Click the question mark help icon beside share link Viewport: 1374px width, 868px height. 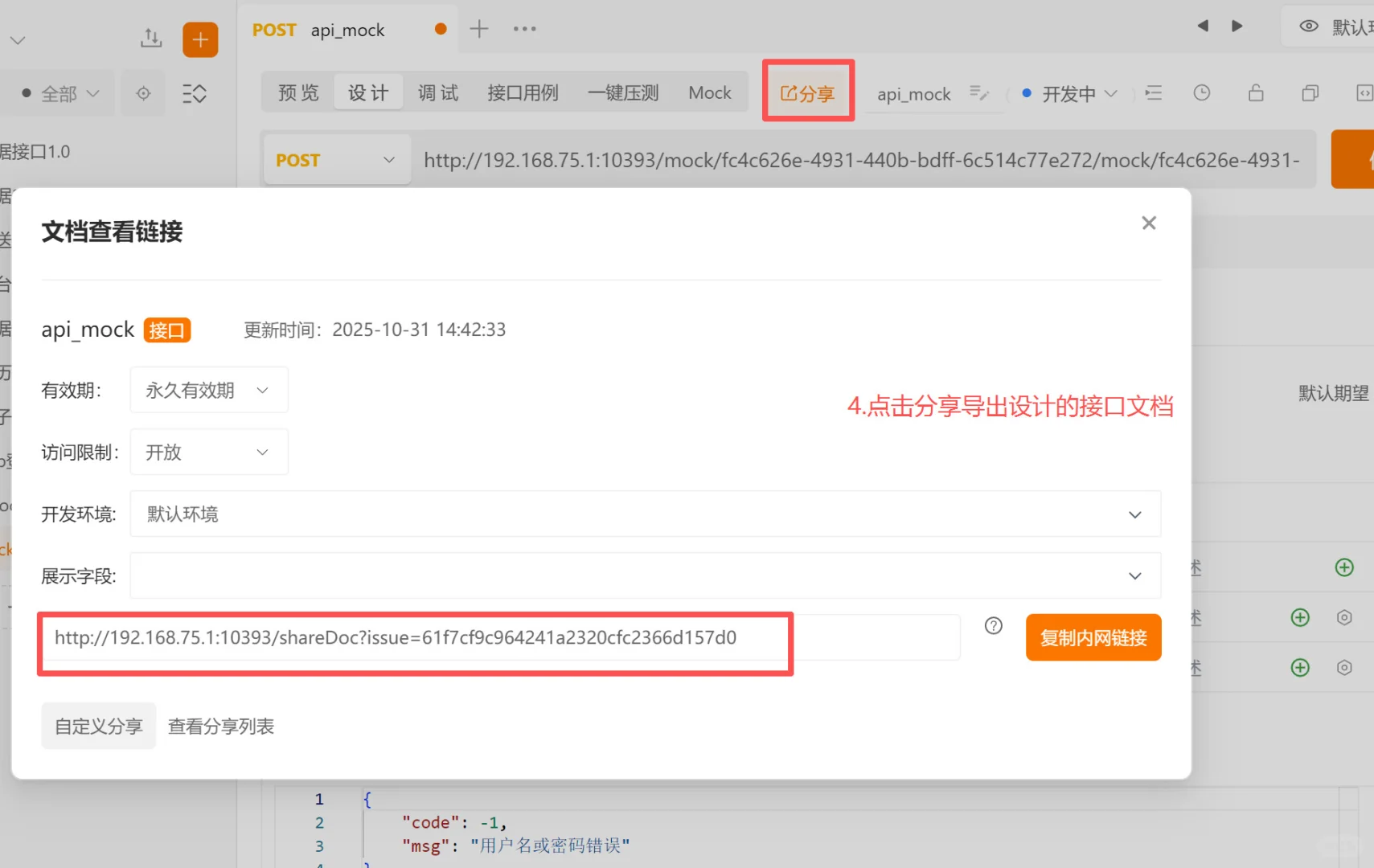(995, 626)
